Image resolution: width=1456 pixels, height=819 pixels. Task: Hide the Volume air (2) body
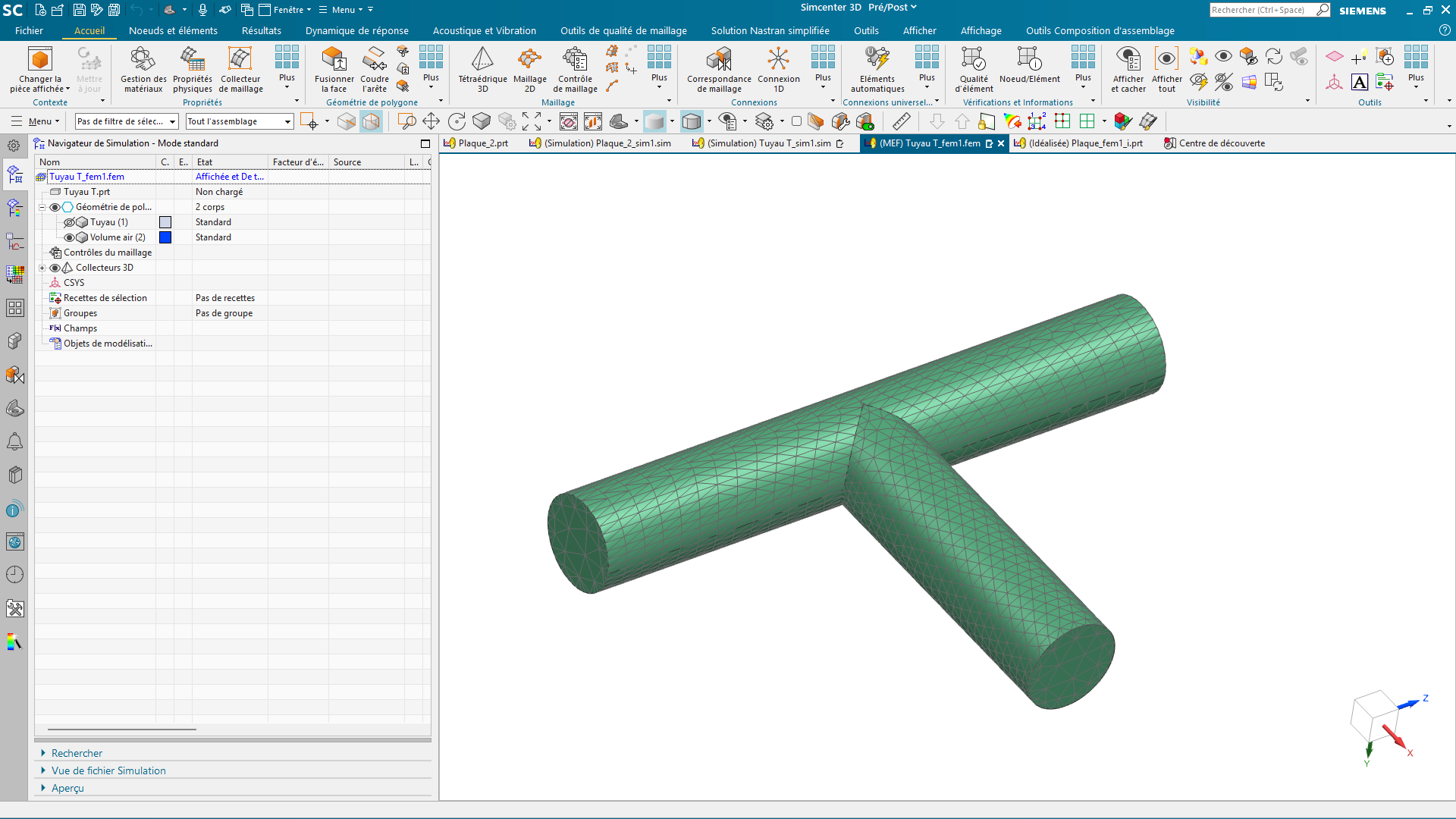tap(69, 237)
